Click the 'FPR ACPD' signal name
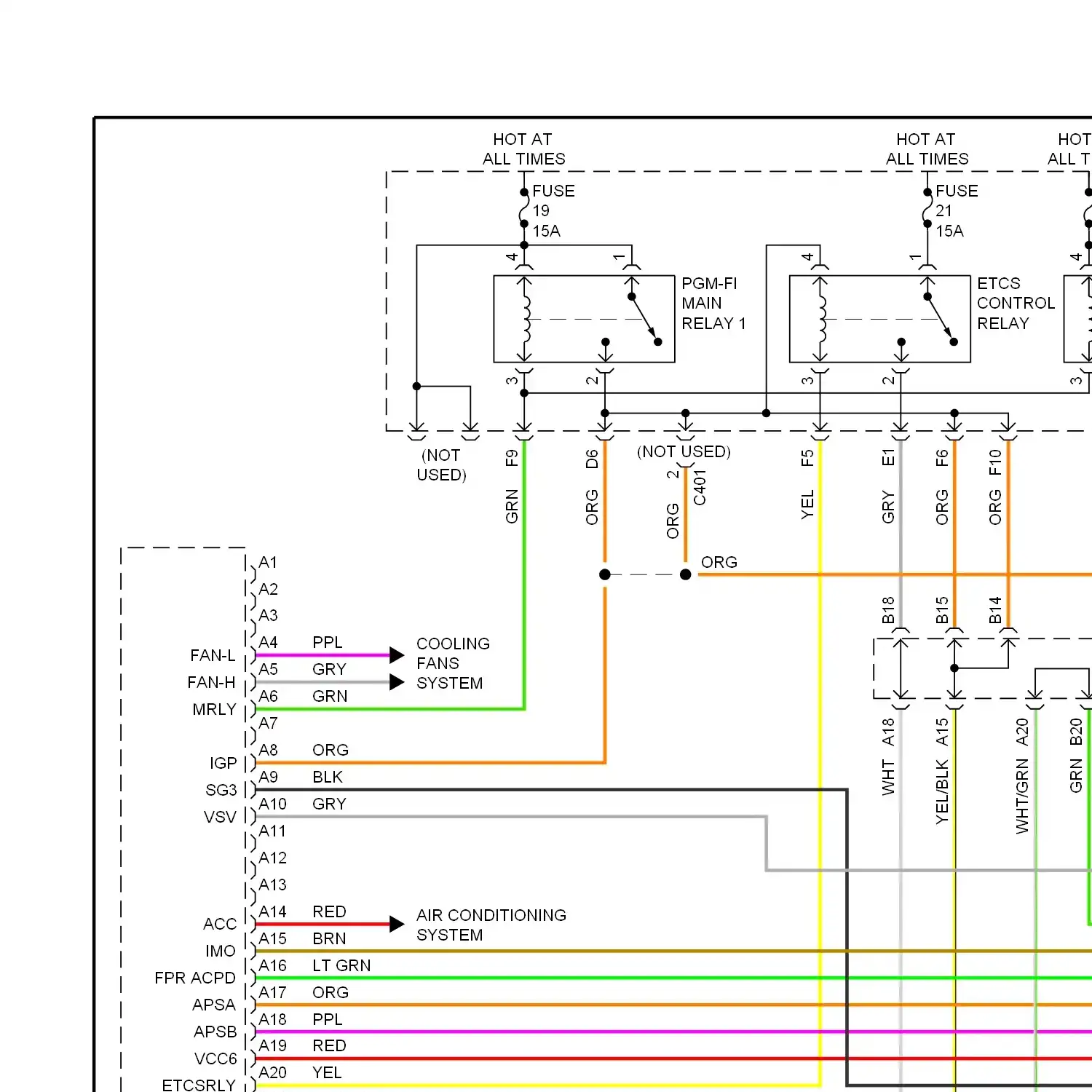Viewport: 1092px width, 1092px height. [x=195, y=978]
